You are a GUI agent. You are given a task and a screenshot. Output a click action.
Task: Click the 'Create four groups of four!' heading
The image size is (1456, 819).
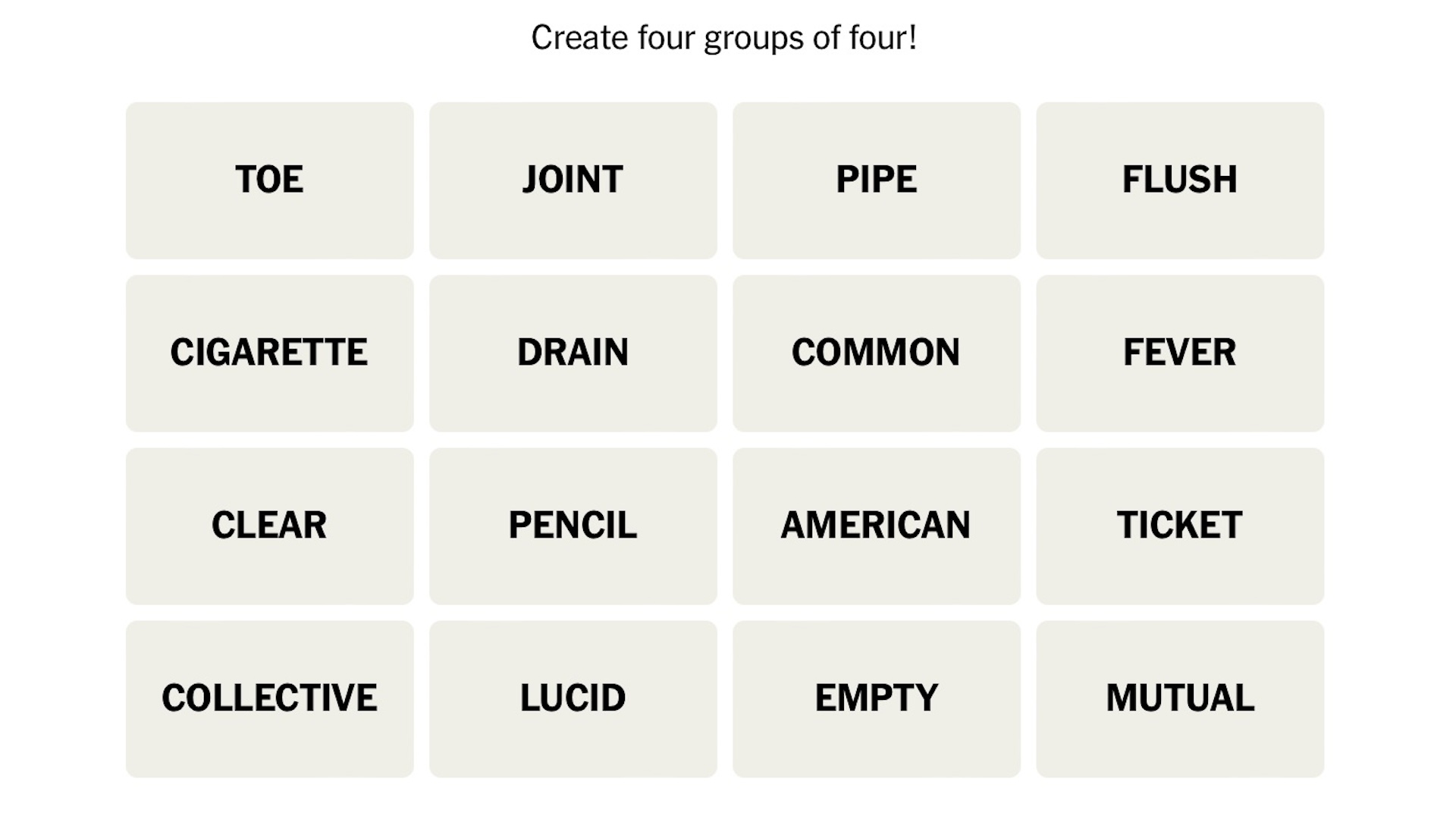(x=725, y=37)
